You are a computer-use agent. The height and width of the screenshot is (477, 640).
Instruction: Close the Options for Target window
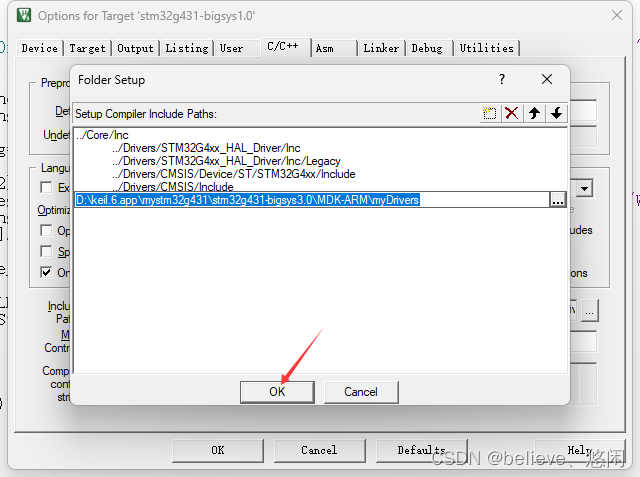[x=617, y=16]
